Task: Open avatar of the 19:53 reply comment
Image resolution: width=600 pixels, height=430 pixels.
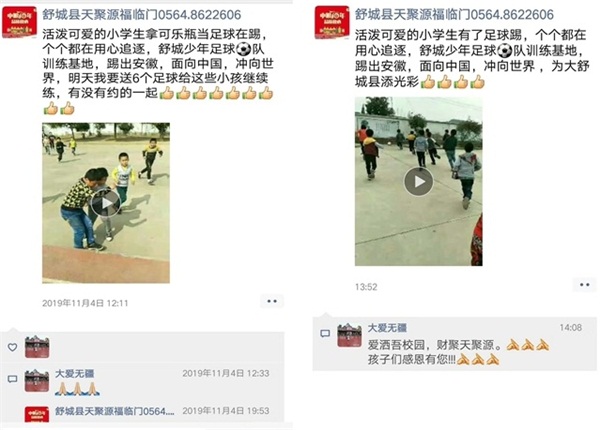Action: [x=37, y=414]
